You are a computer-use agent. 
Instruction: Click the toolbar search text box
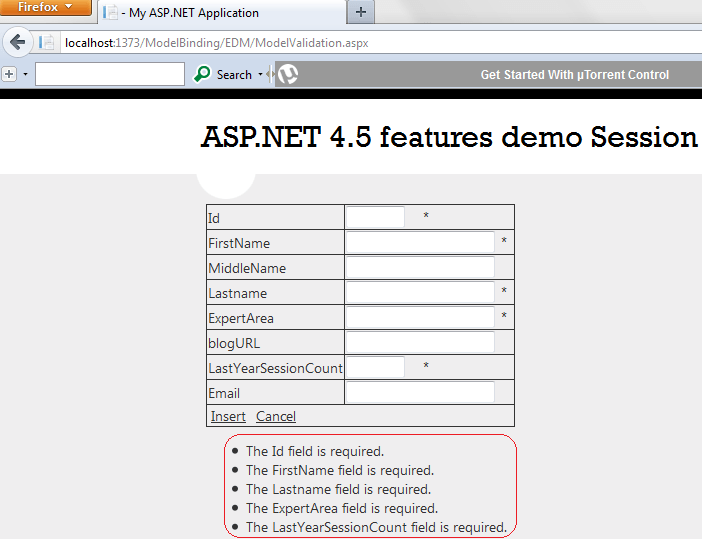pyautogui.click(x=110, y=74)
